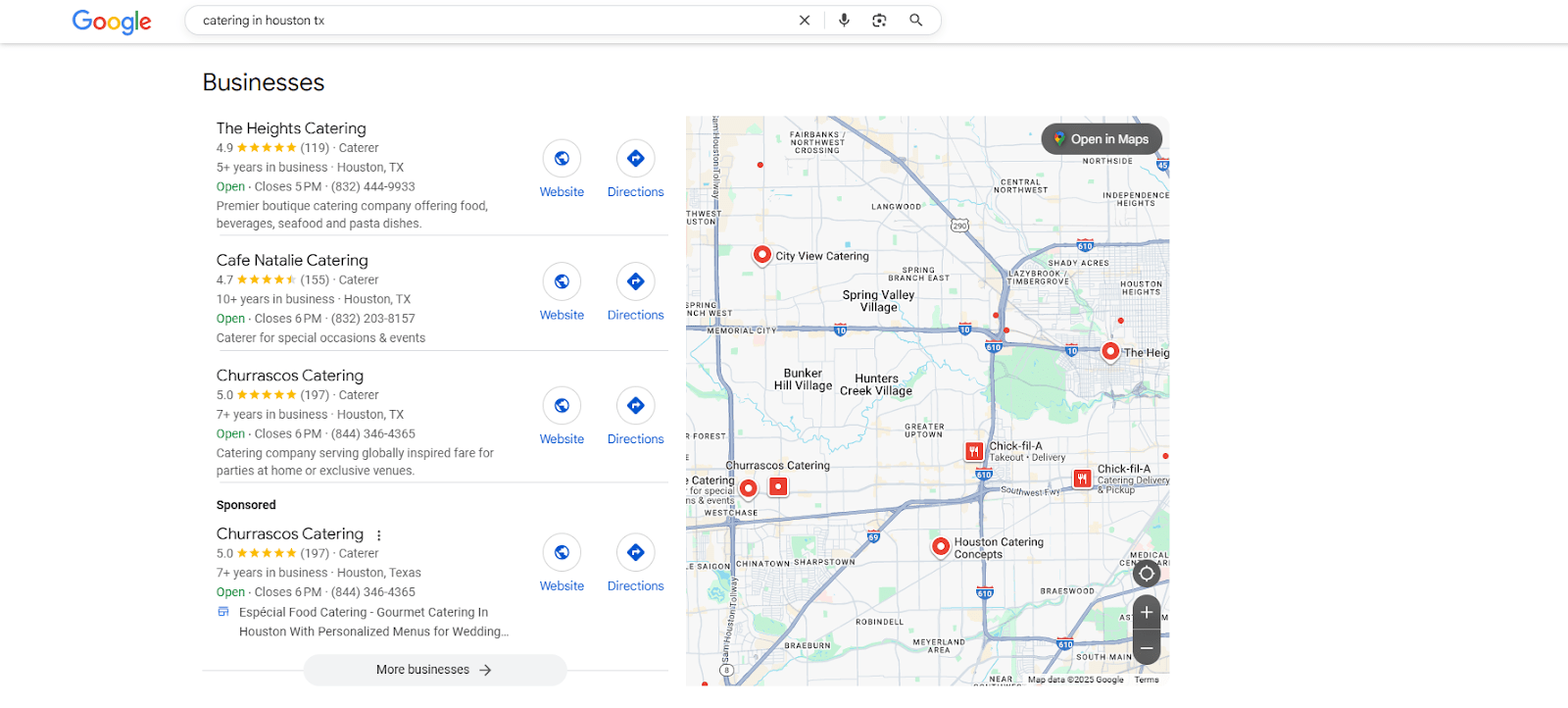Click the Sponsored label

point(246,505)
